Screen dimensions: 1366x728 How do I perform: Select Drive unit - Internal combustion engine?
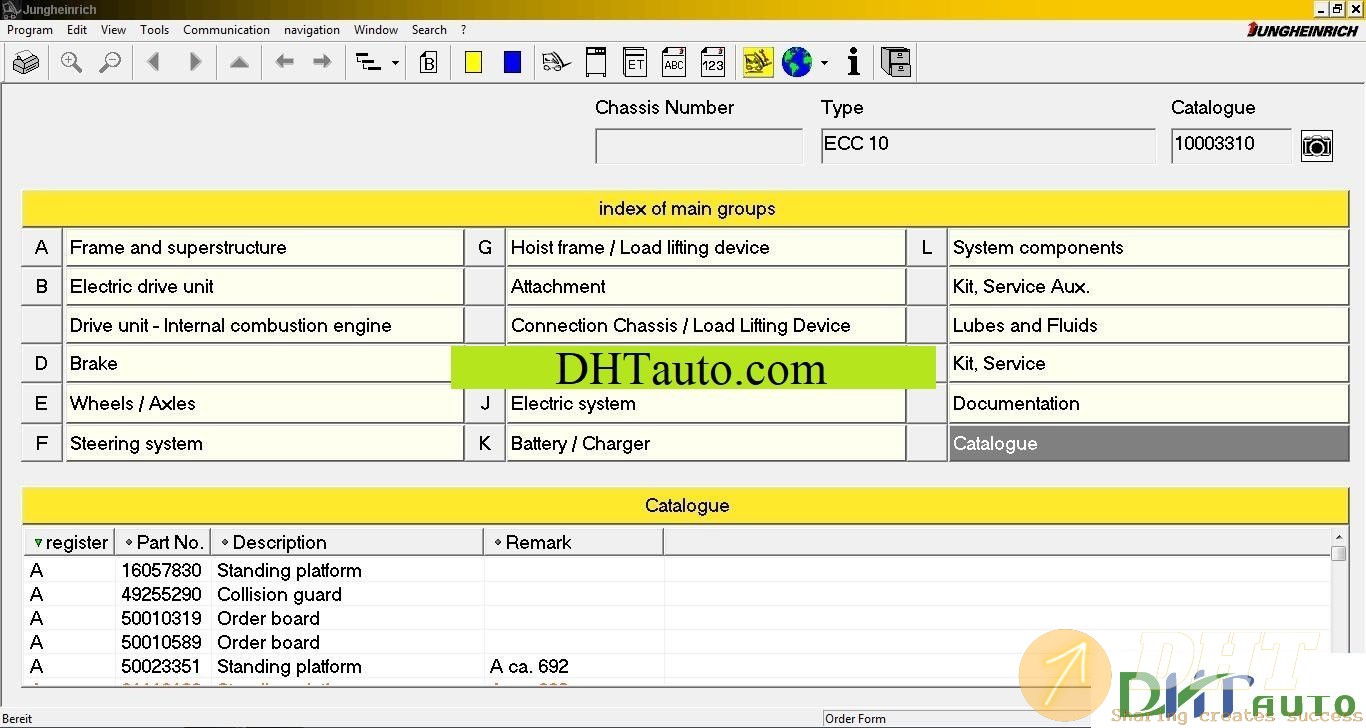(264, 326)
